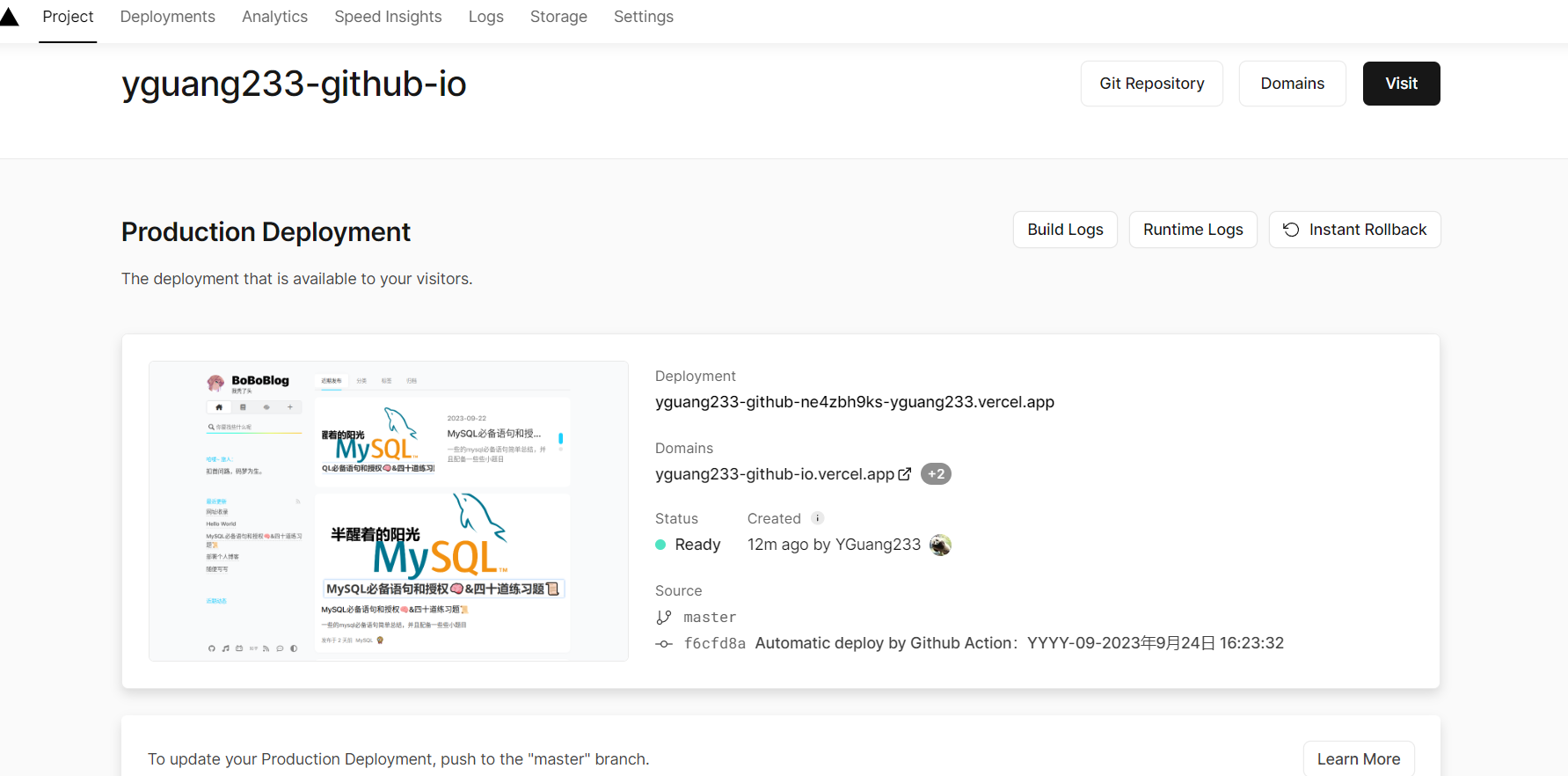Switch to the Deployments tab

(167, 17)
